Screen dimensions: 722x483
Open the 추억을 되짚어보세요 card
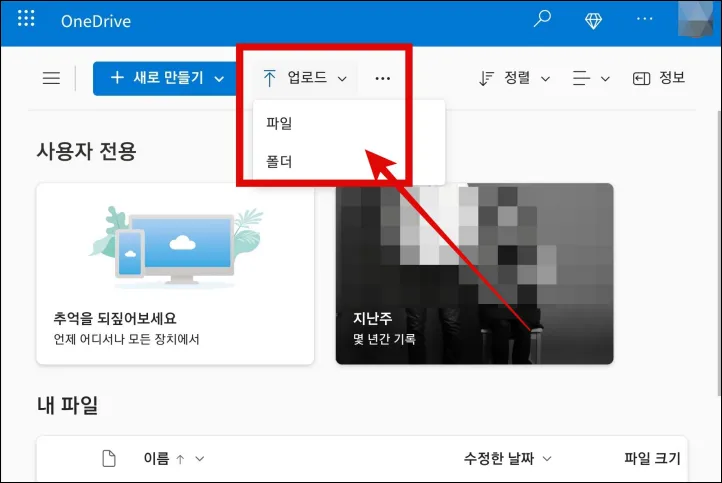[175, 274]
